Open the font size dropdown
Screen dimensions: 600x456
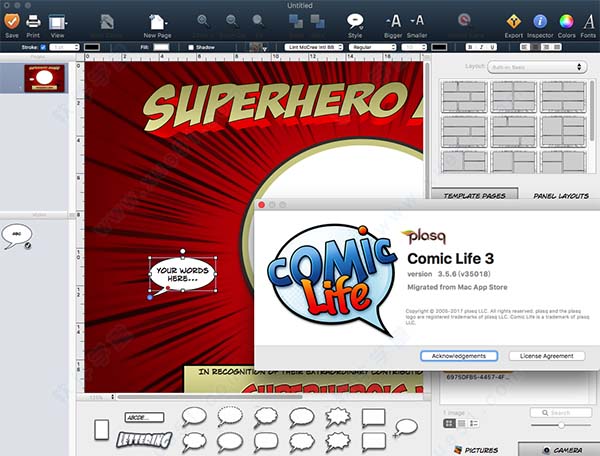[x=414, y=47]
